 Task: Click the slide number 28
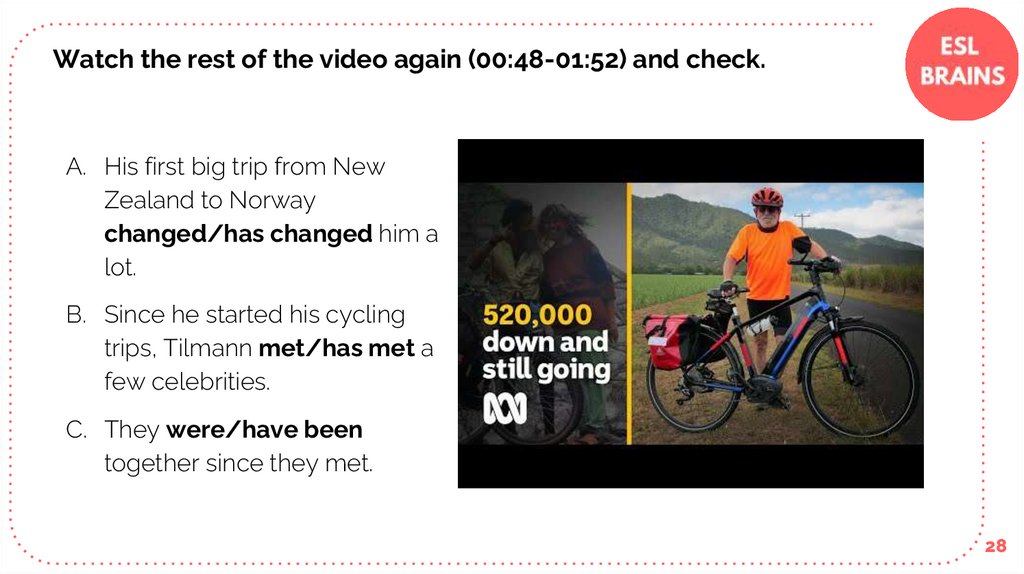click(994, 546)
